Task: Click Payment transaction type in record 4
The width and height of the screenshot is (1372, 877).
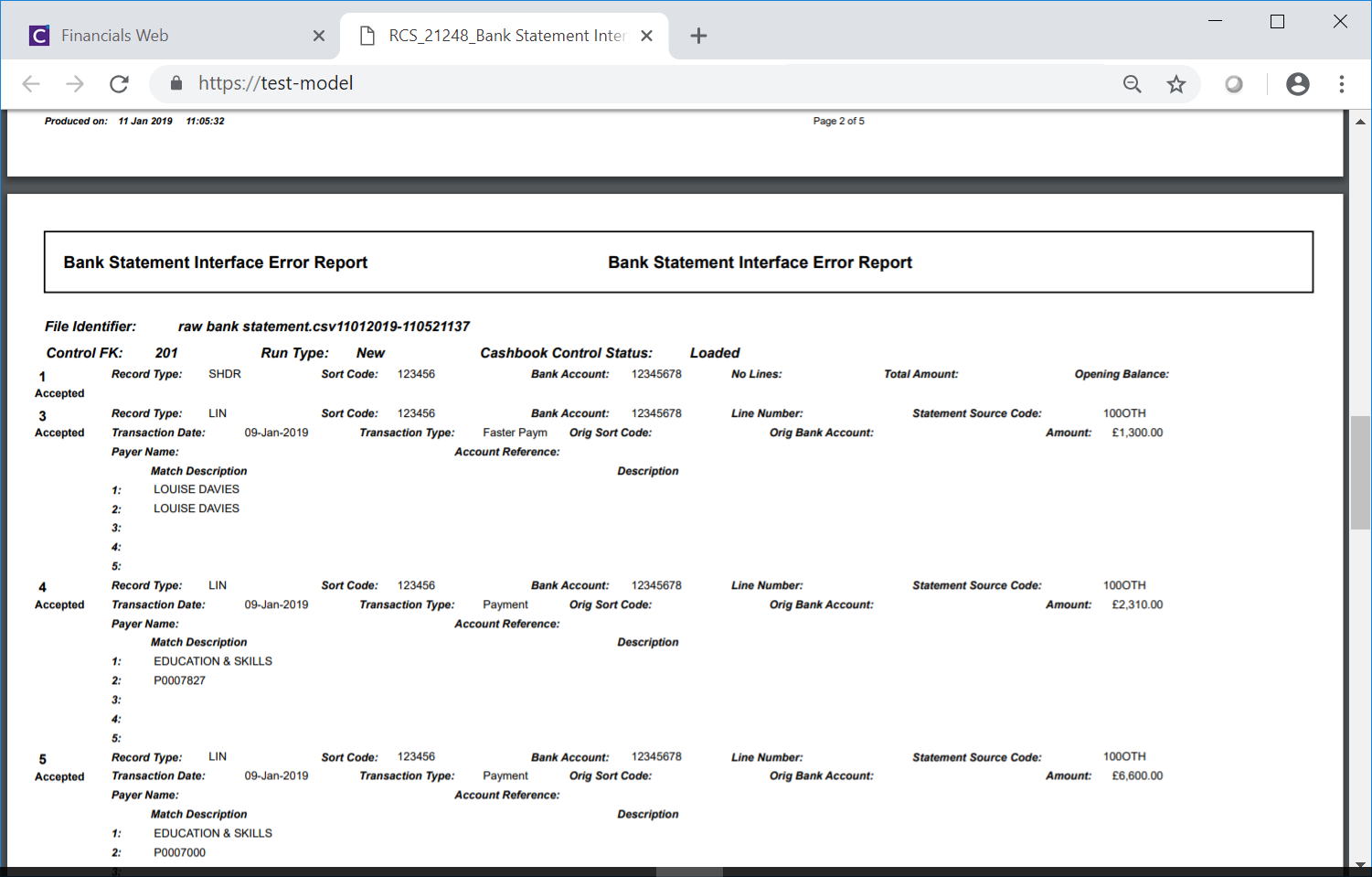Action: click(x=505, y=604)
